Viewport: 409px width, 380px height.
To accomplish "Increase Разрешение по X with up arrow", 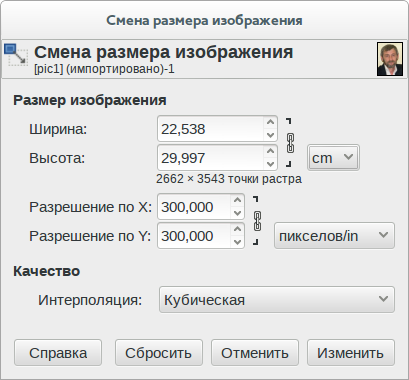I will tap(237, 200).
